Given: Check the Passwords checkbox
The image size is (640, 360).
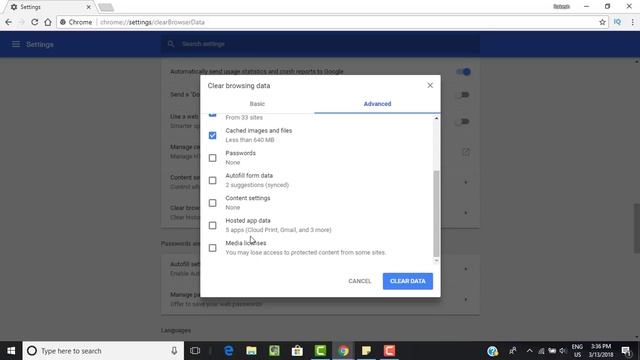Looking at the screenshot, I should pyautogui.click(x=213, y=158).
